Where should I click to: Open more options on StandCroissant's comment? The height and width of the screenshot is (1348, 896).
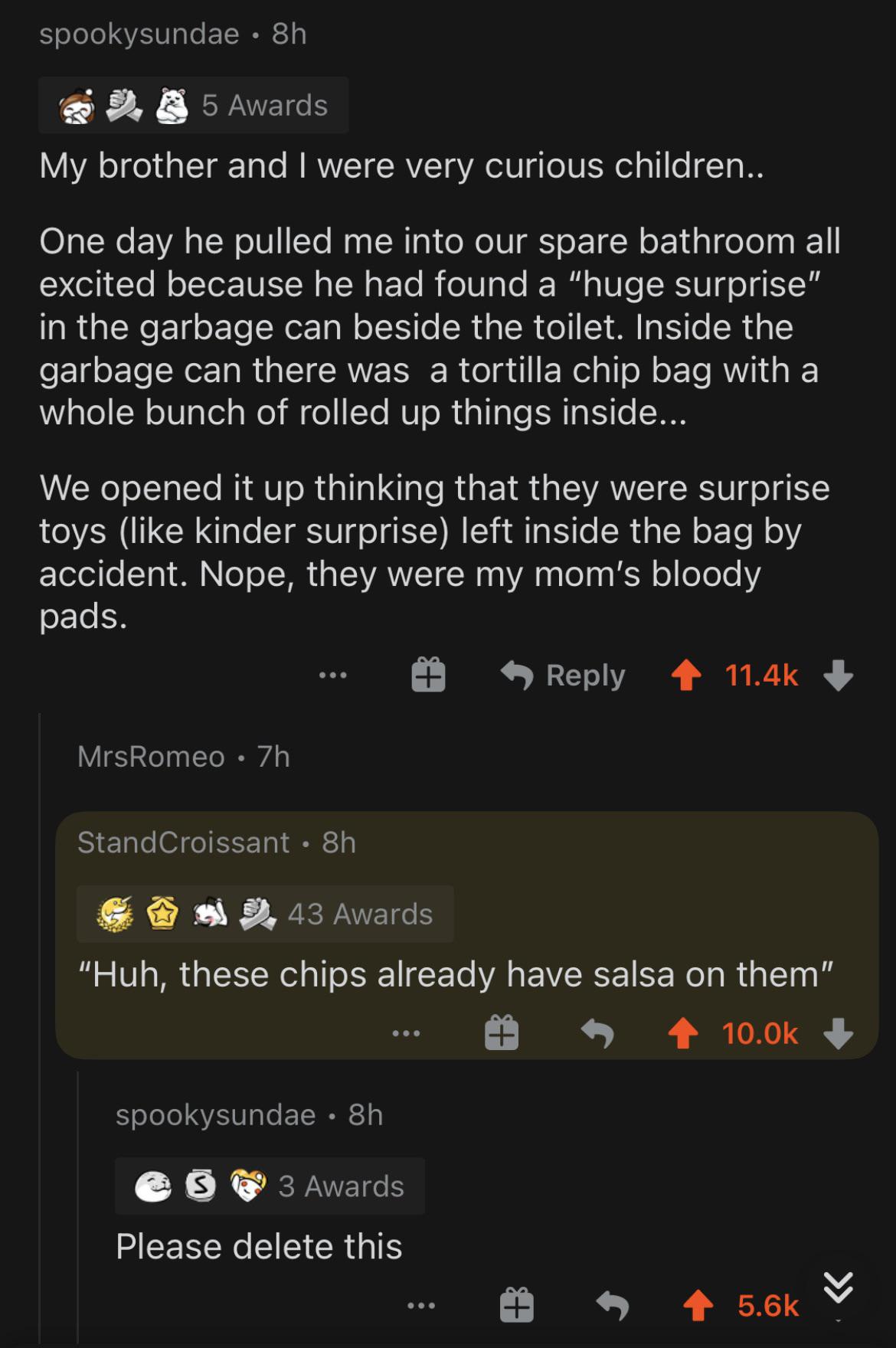(x=406, y=1034)
